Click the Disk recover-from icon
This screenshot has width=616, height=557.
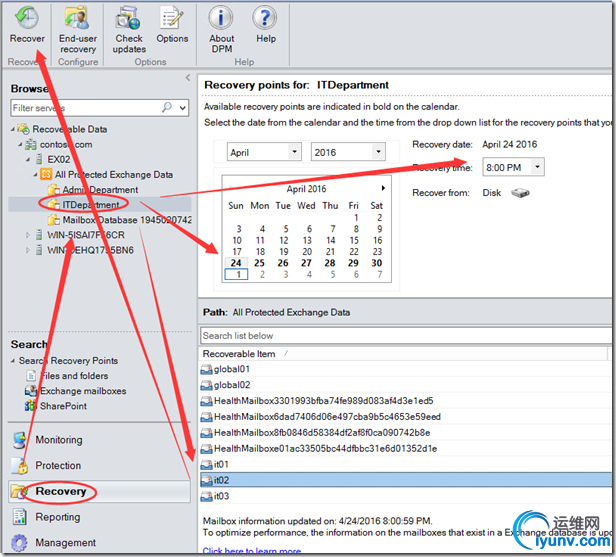pos(520,193)
